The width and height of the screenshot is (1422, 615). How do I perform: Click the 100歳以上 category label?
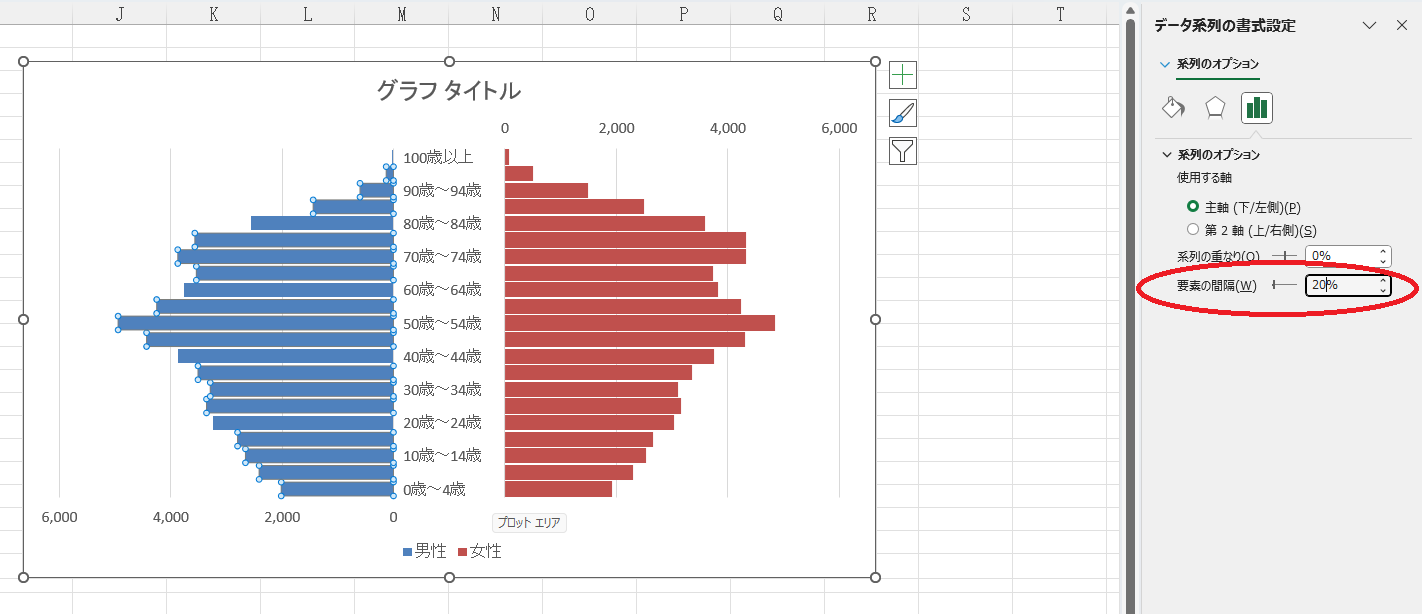438,157
